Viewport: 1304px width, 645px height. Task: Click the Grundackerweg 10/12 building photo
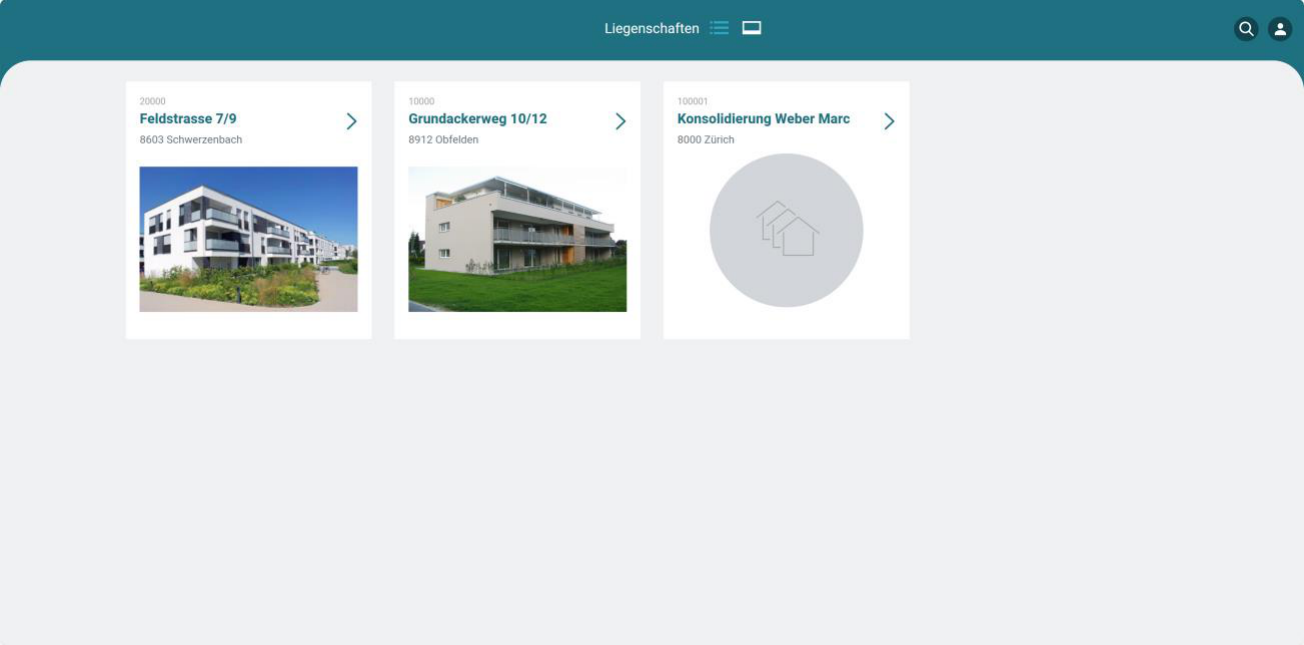pos(517,239)
